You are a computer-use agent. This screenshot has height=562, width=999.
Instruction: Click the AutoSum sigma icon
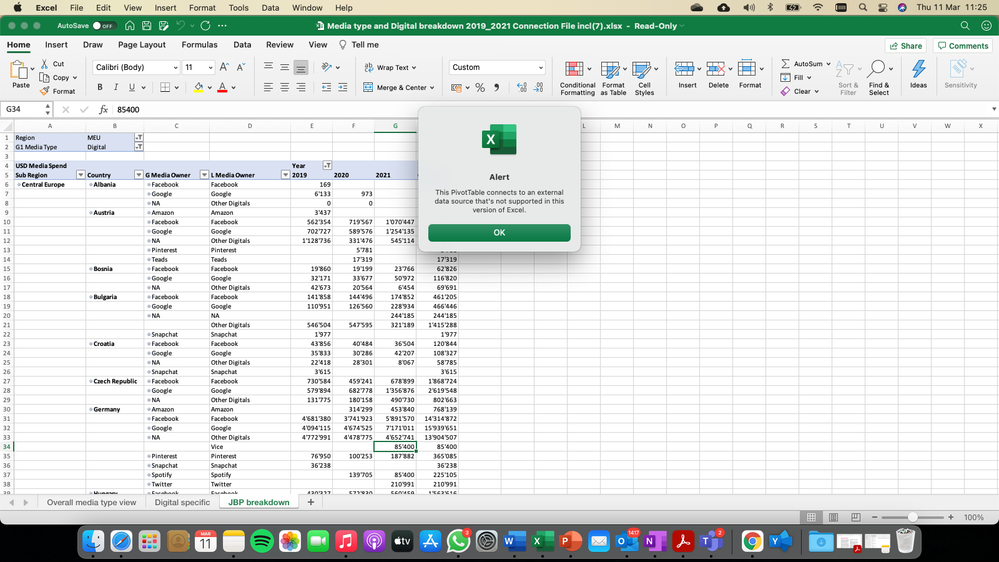(786, 64)
